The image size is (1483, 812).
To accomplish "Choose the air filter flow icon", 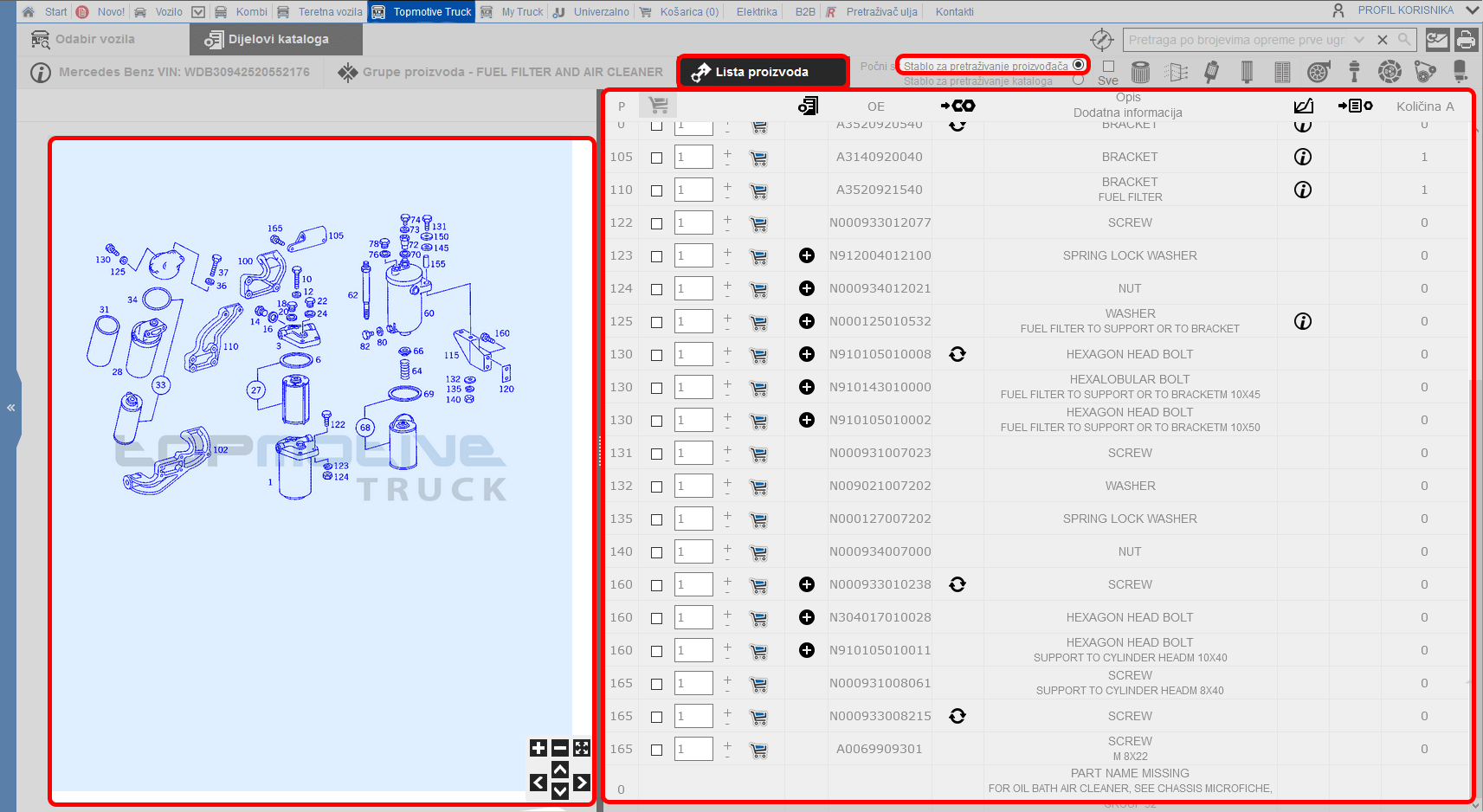I will (x=1176, y=72).
